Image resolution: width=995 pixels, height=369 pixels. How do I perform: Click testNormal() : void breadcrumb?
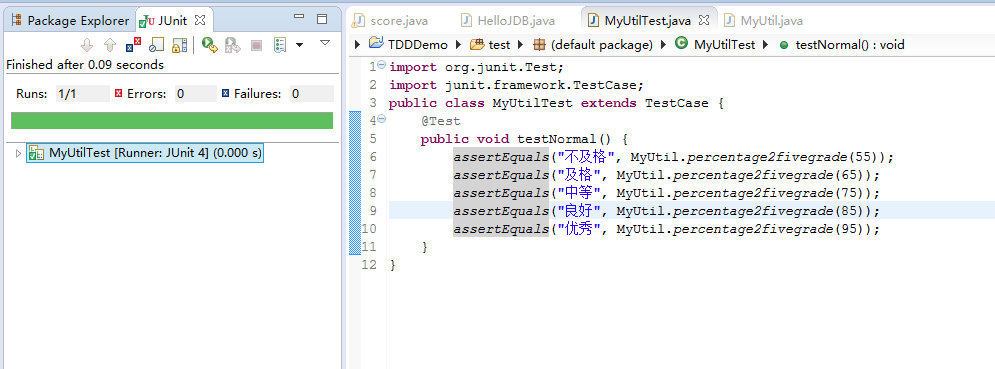pos(850,44)
